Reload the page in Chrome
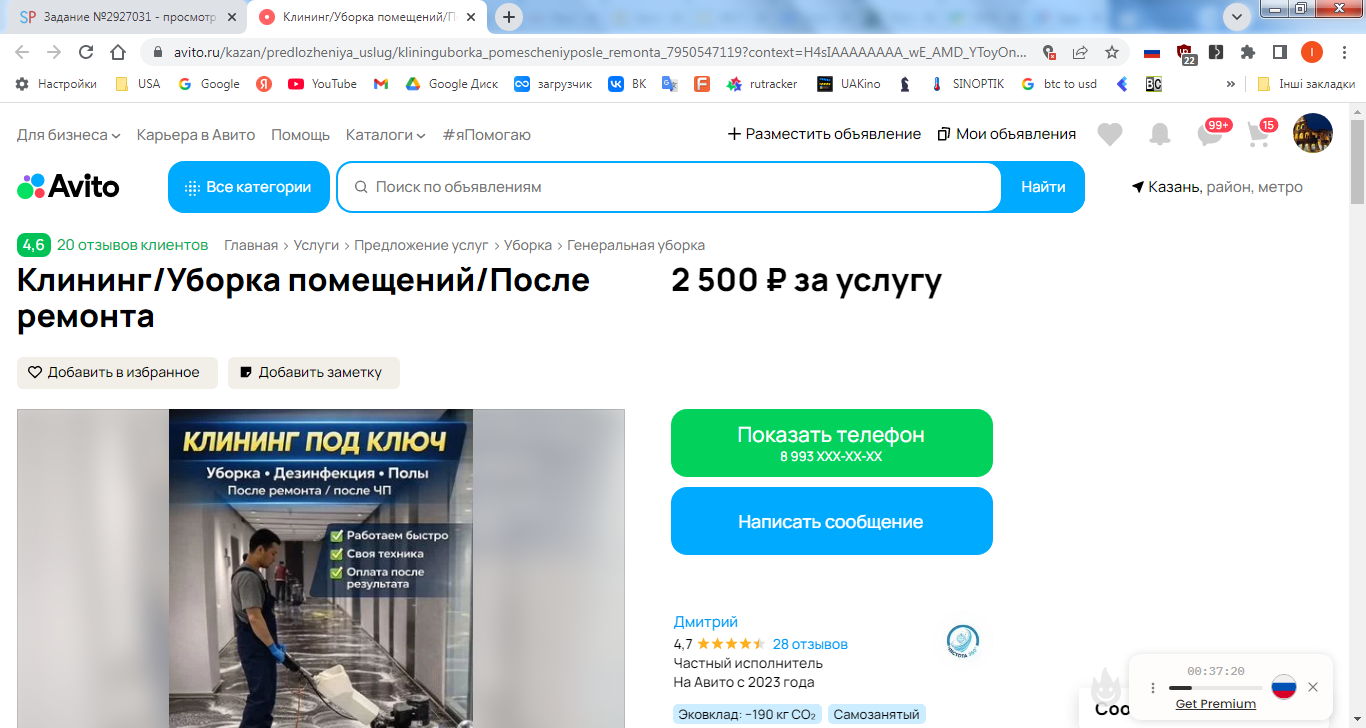 coord(86,52)
